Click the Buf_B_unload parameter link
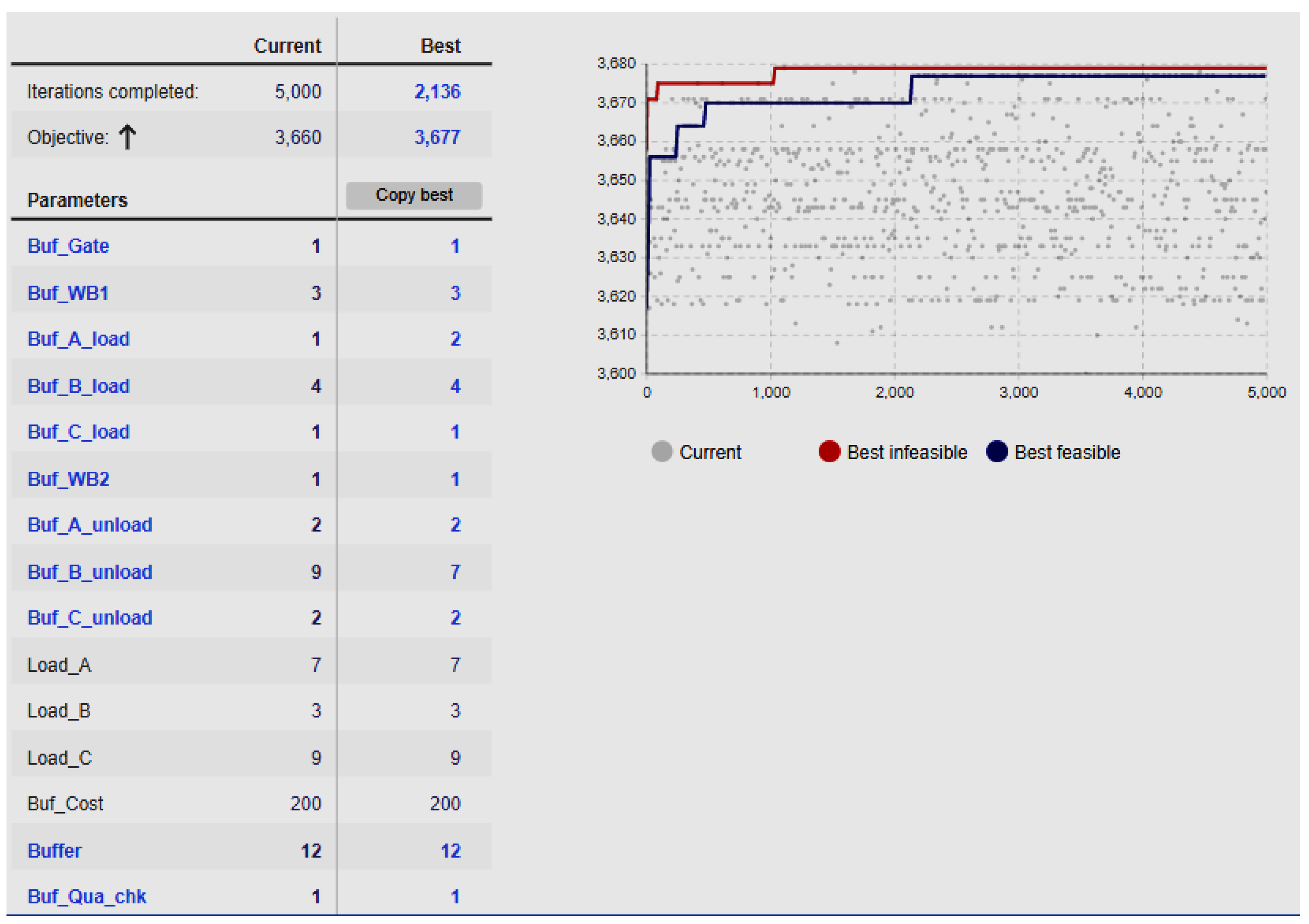1309x924 pixels. pos(89,572)
